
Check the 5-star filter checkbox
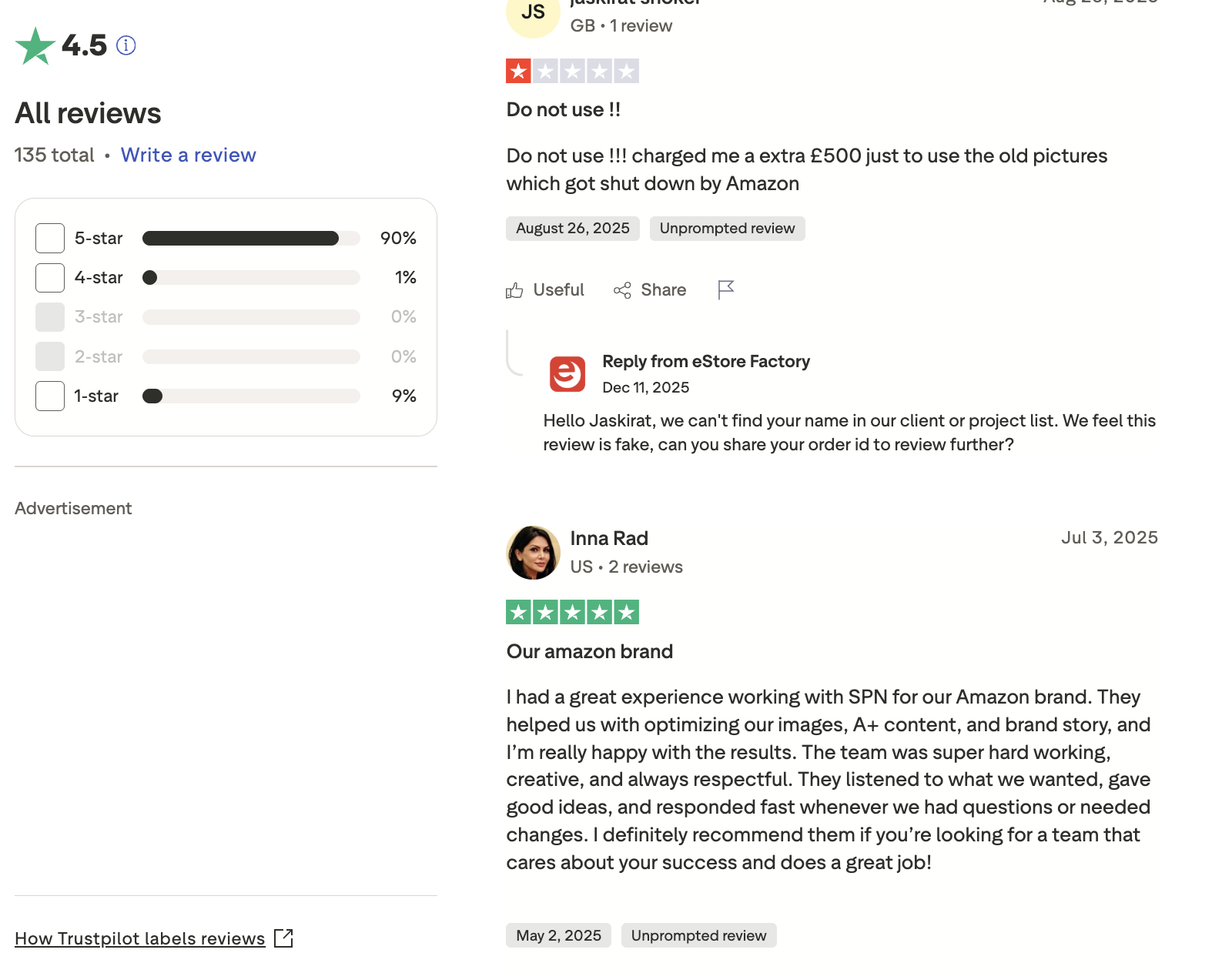(x=50, y=238)
